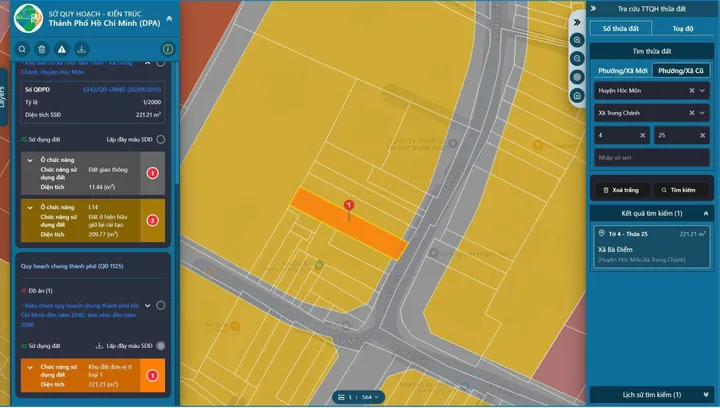
Task: Open the green info icon
Action: [168, 49]
